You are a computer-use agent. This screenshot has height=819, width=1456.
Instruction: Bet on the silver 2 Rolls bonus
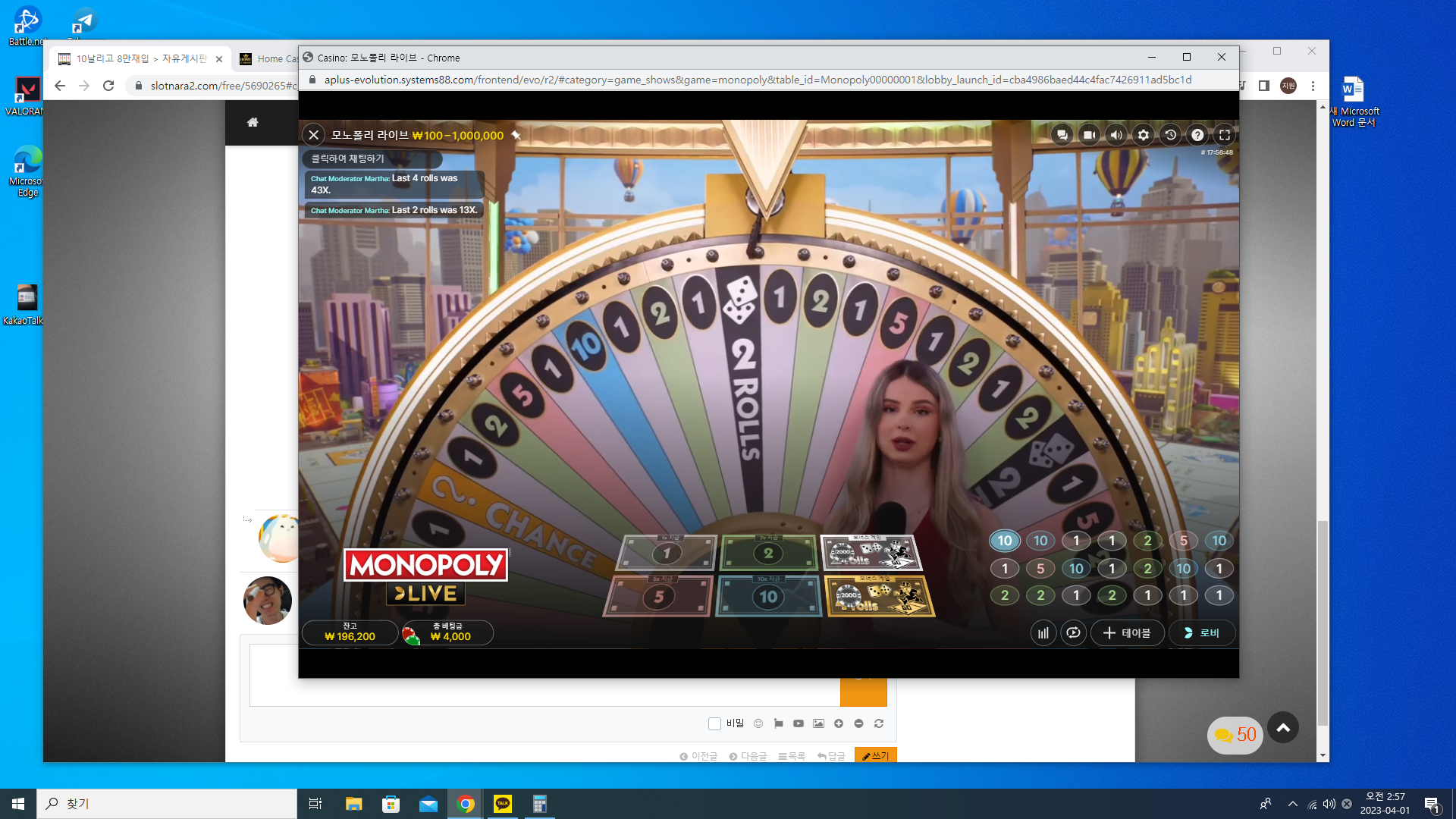871,552
